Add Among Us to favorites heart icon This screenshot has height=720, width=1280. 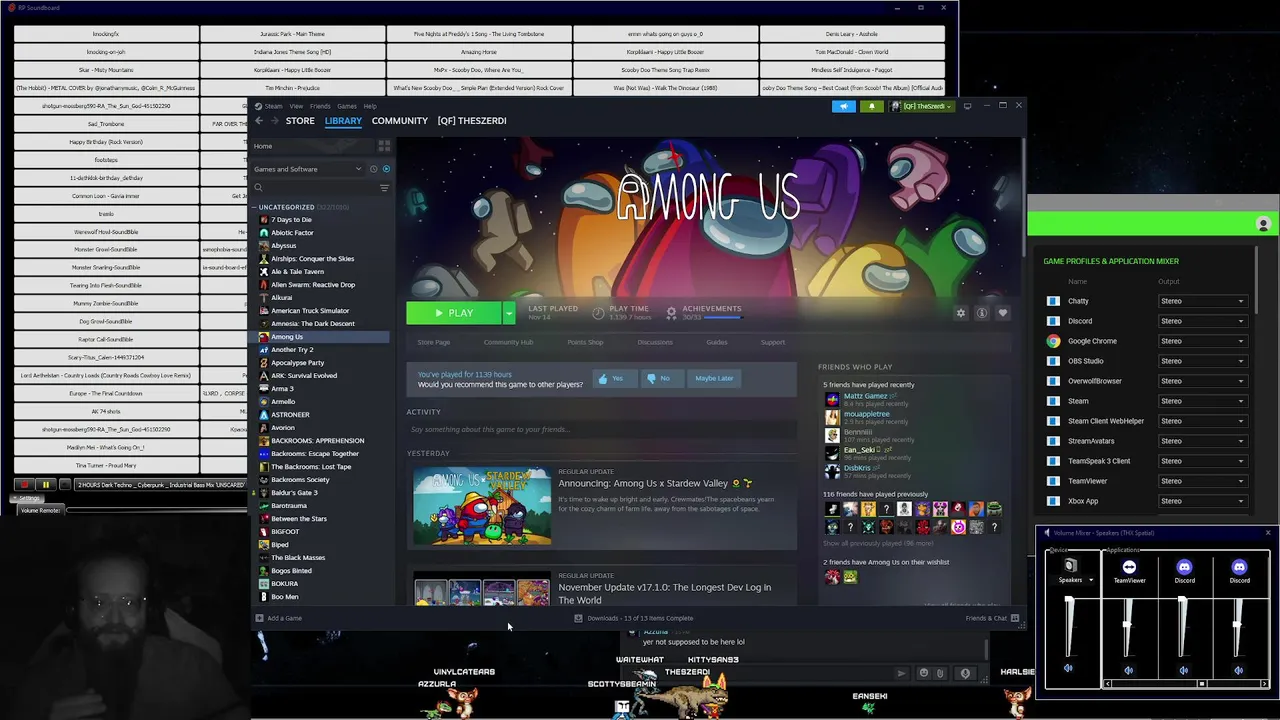pos(1003,313)
